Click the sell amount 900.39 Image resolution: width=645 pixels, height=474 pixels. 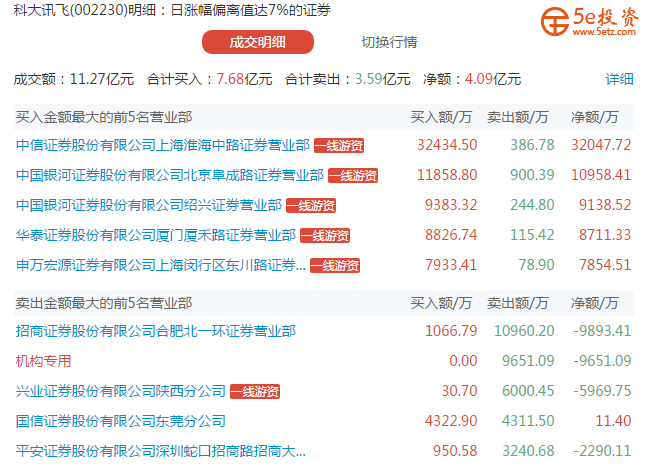click(x=532, y=175)
